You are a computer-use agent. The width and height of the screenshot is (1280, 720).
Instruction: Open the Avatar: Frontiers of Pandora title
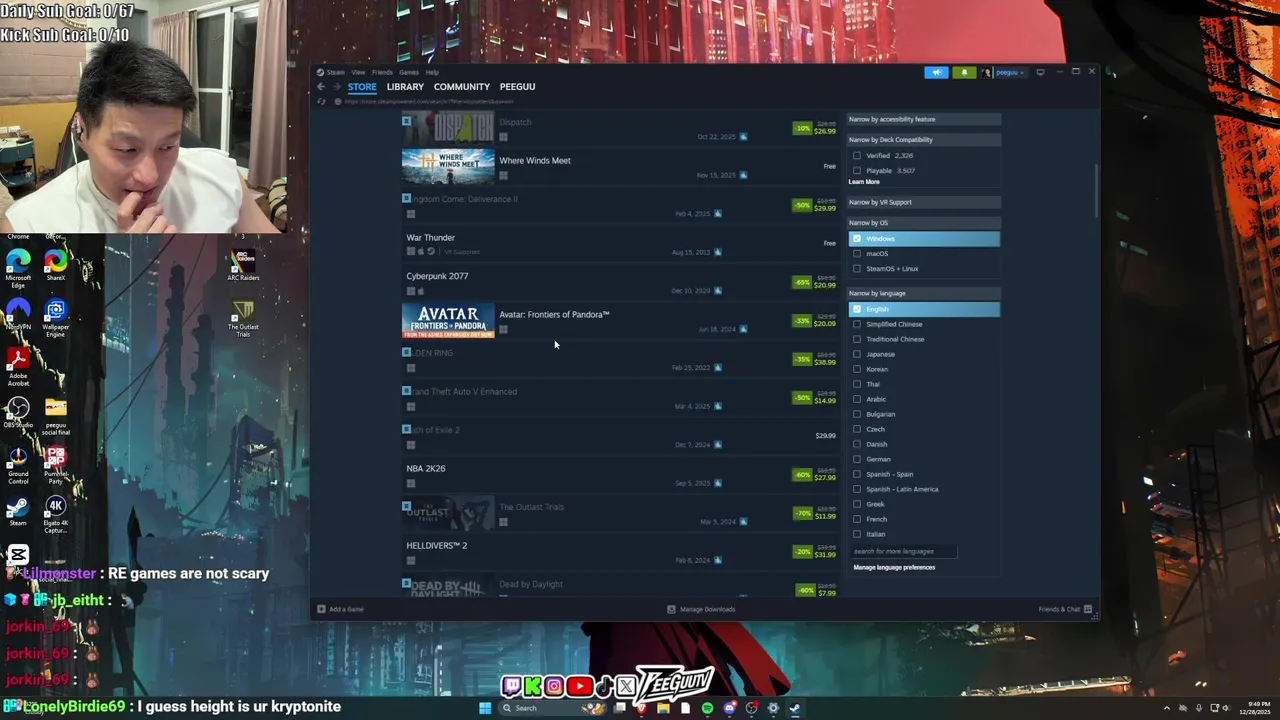click(x=554, y=315)
